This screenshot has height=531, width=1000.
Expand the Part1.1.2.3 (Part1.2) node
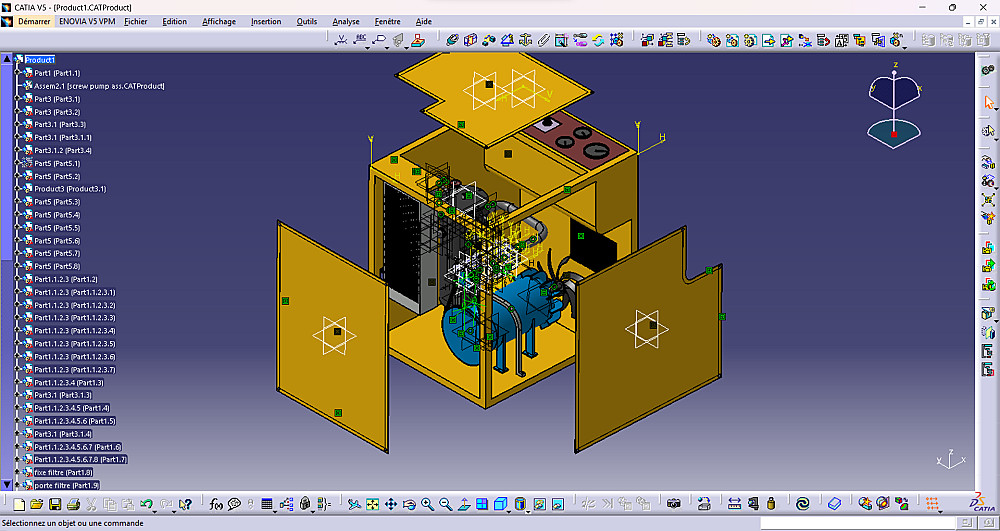pyautogui.click(x=18, y=279)
